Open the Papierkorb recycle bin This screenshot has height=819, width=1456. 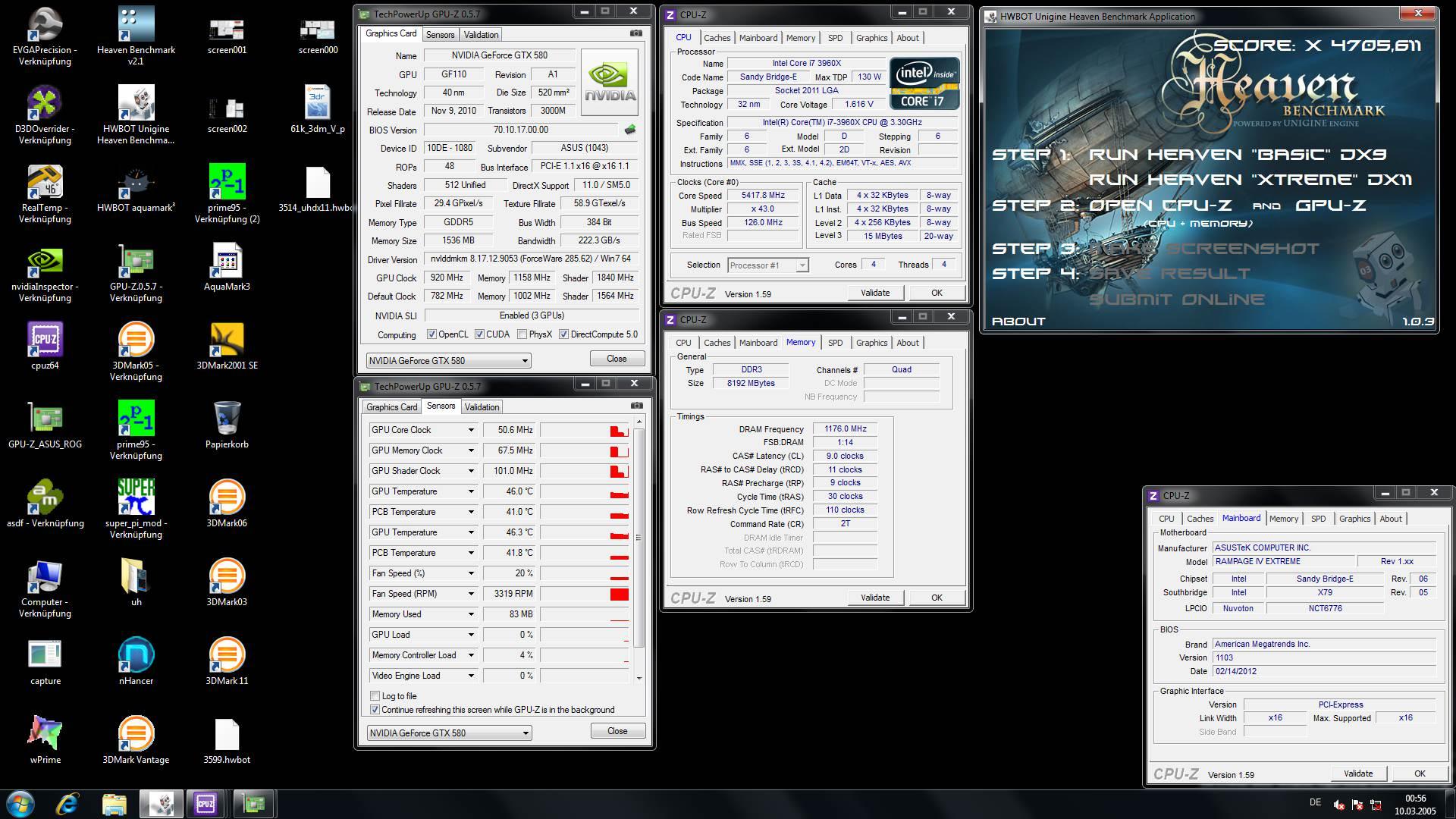(x=227, y=425)
